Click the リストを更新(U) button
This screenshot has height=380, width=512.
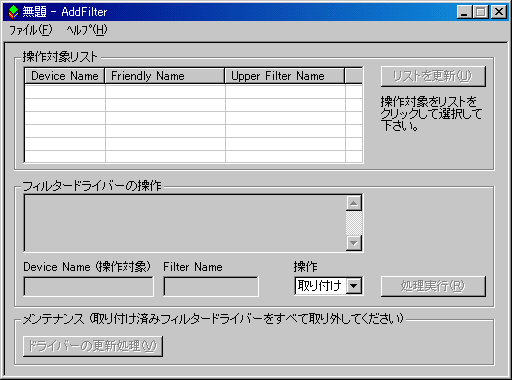433,76
